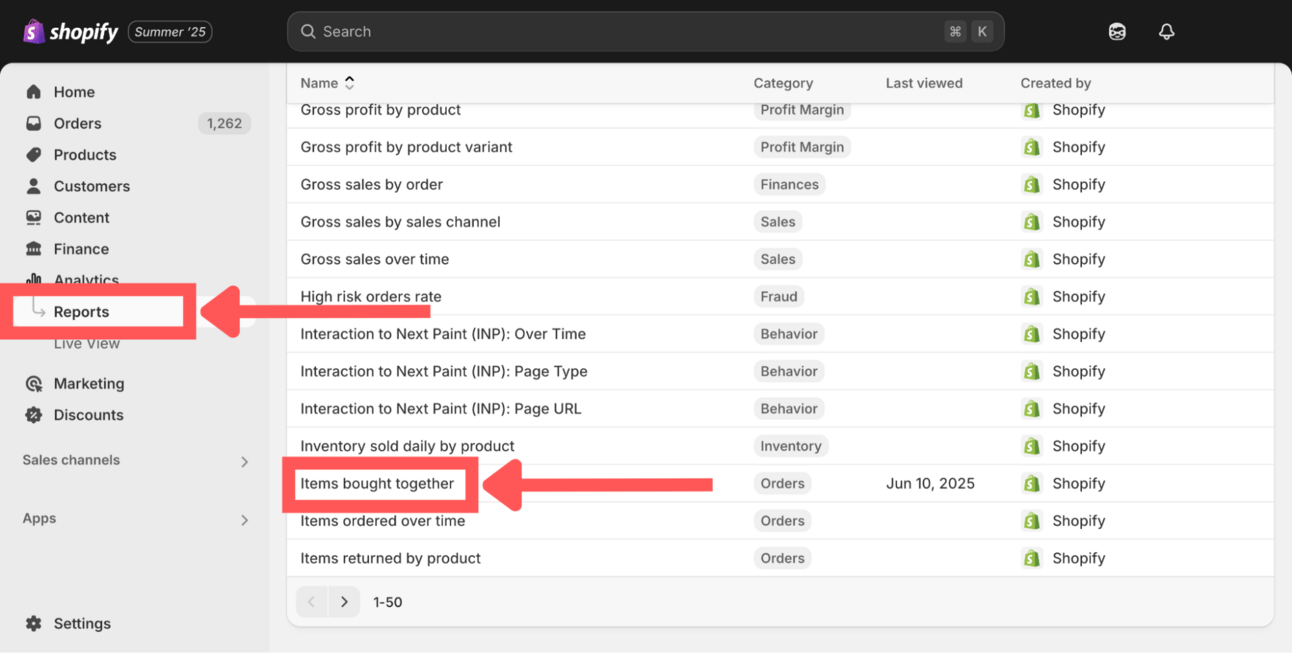1292x655 pixels.
Task: Open Gross sales by sales channel report
Action: (x=400, y=222)
